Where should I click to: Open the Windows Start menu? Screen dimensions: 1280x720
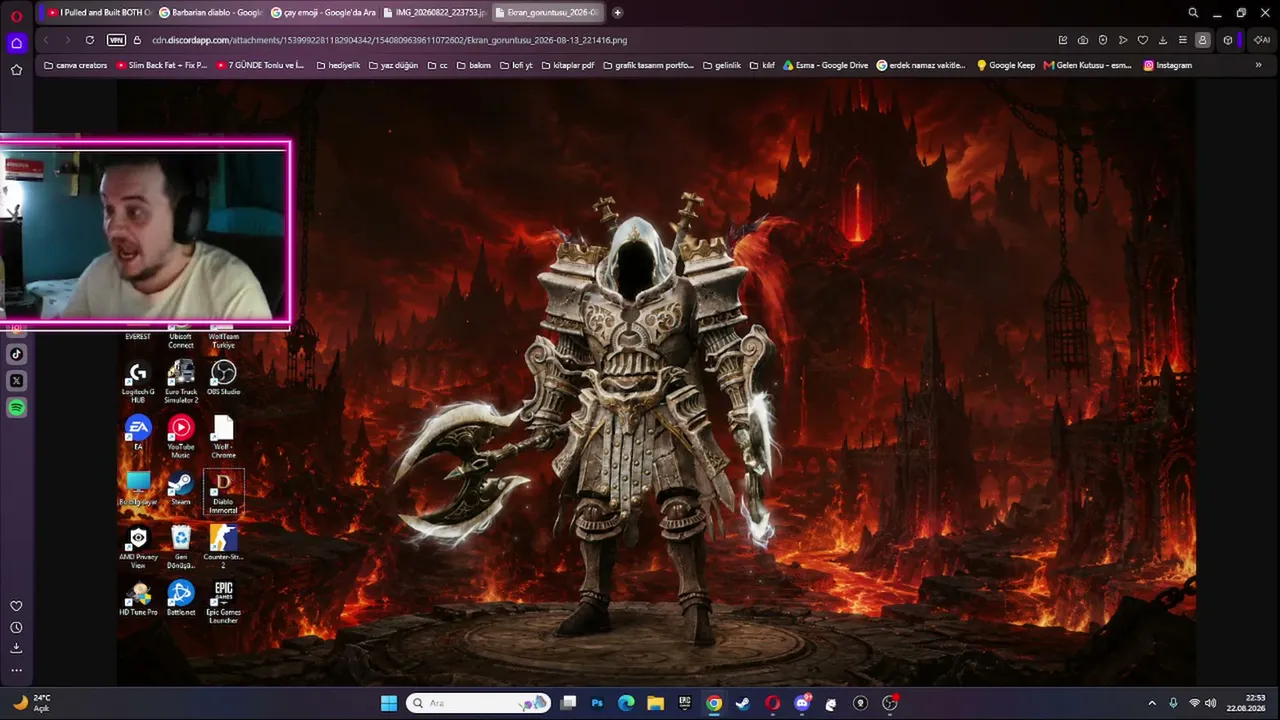pos(389,703)
